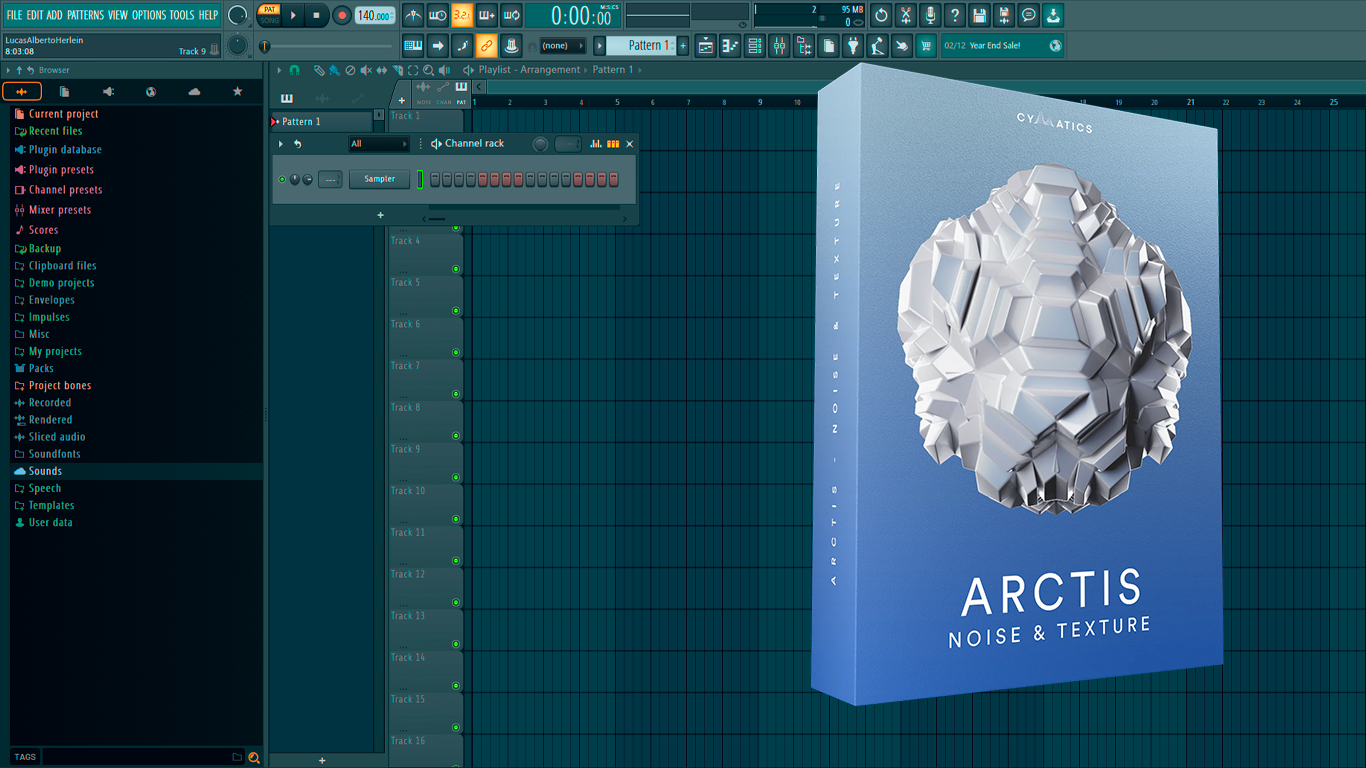
Task: Adjust the main volume knob
Action: [237, 16]
